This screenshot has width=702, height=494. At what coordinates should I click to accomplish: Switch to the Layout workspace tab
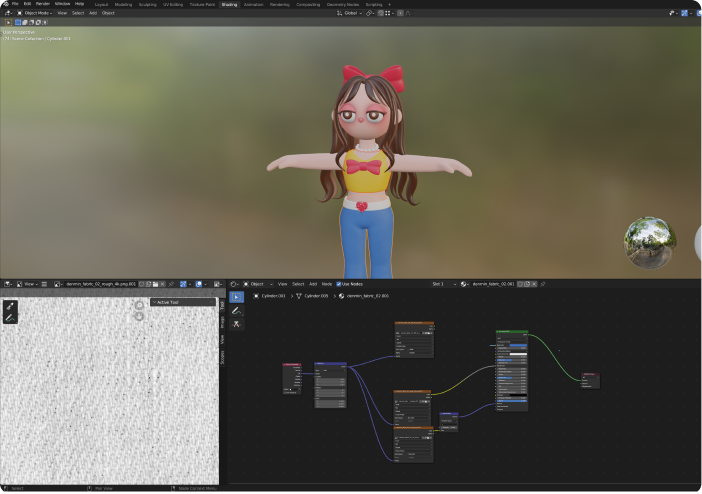click(101, 4)
